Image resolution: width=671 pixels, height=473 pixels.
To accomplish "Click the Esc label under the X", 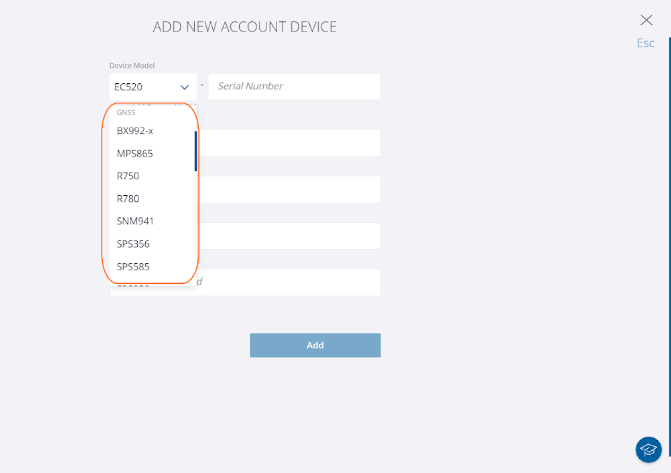I will pos(646,43).
